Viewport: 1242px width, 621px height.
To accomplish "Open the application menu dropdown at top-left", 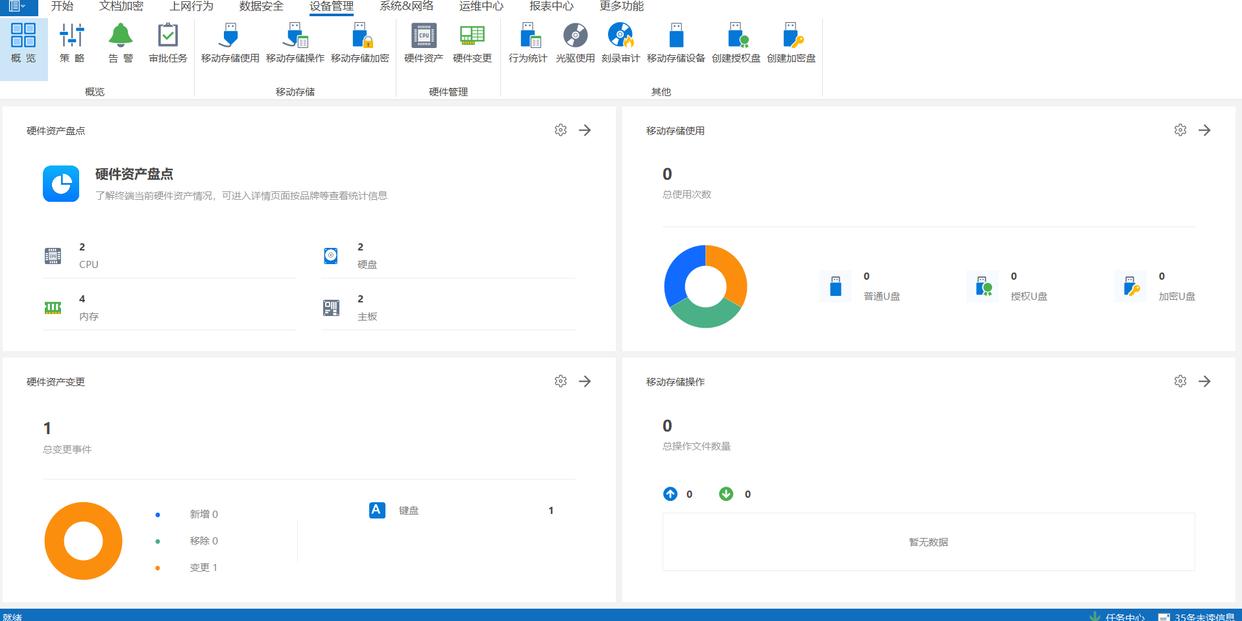I will [18, 6].
